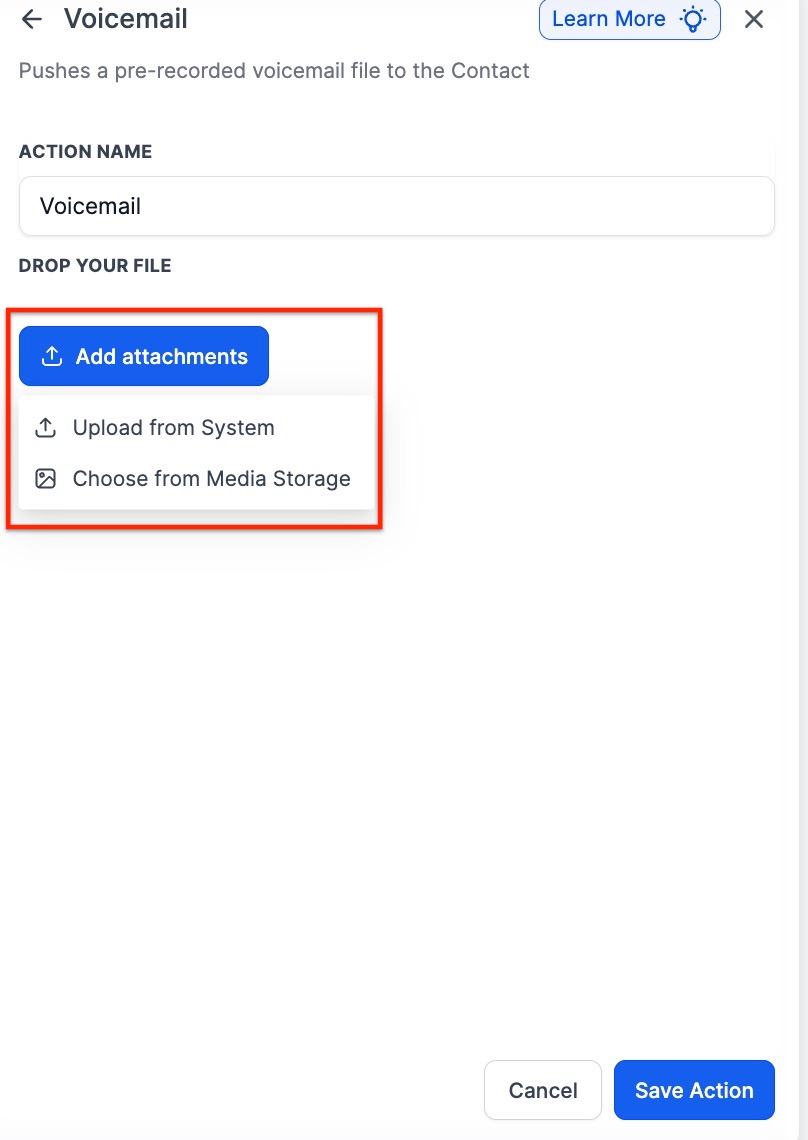The image size is (808, 1140).
Task: Click the word Contact in the description
Action: 490,71
